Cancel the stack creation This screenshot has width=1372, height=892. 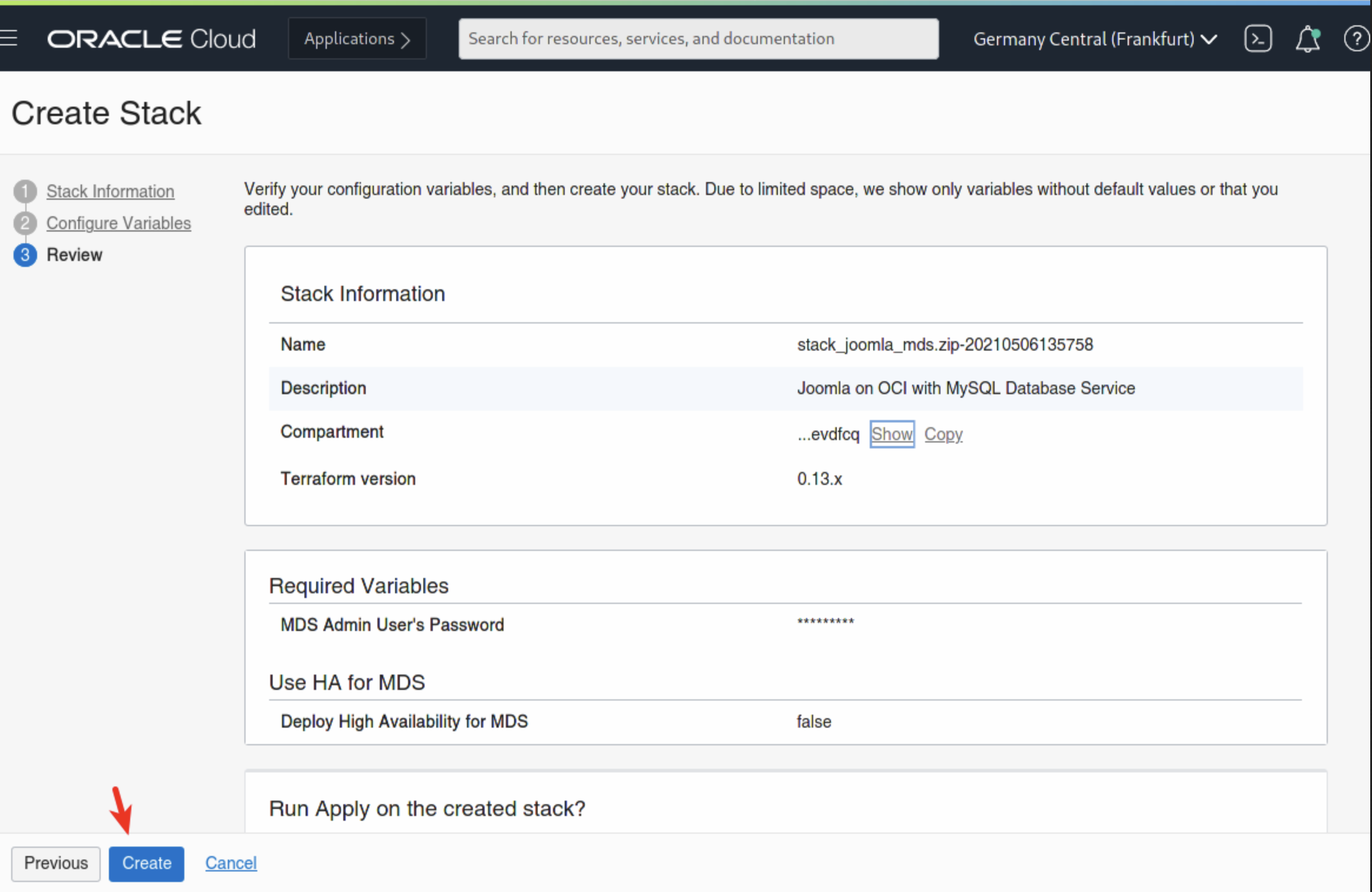coord(231,863)
